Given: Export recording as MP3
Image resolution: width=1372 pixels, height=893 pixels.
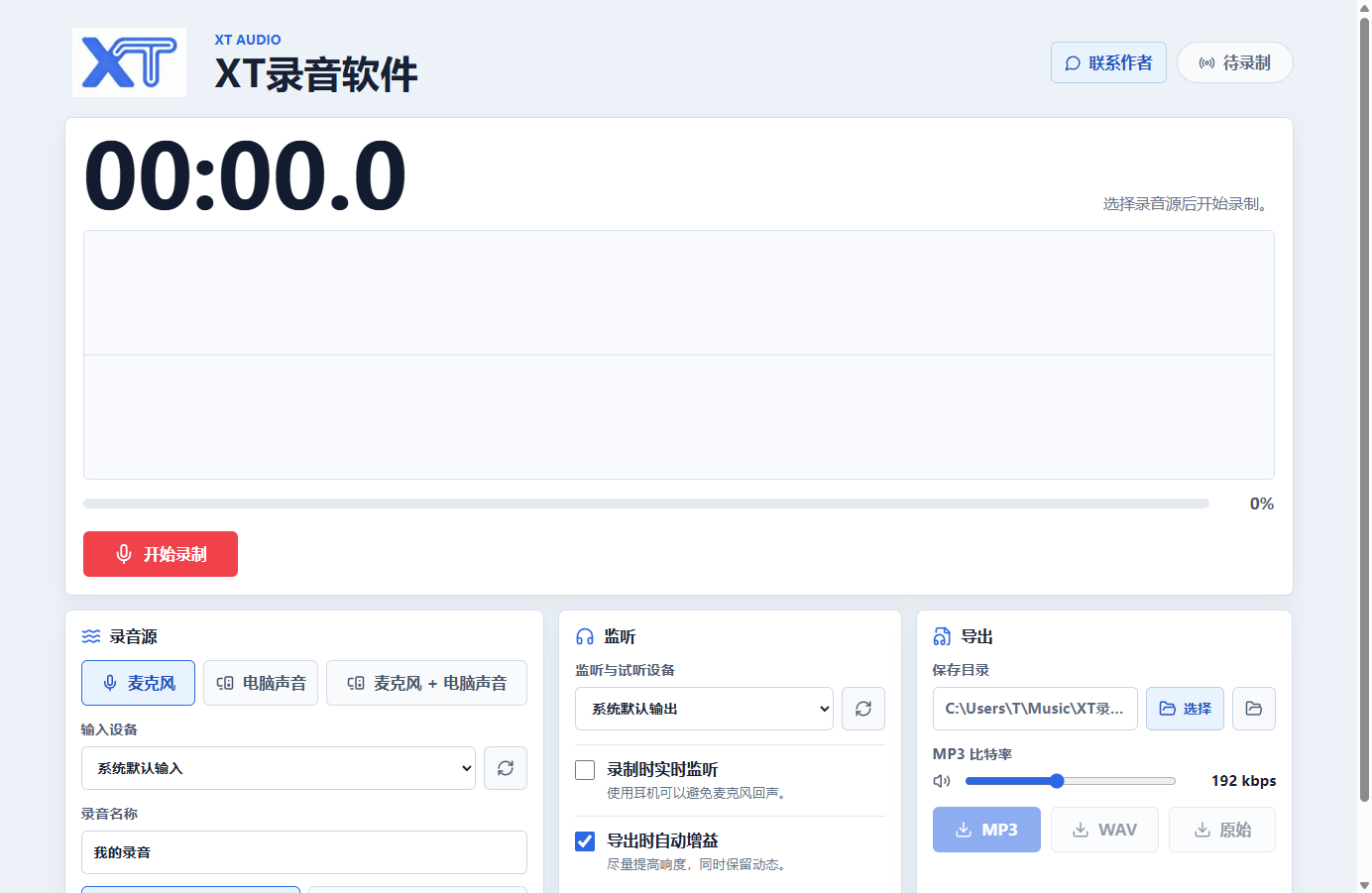Looking at the screenshot, I should point(986,830).
